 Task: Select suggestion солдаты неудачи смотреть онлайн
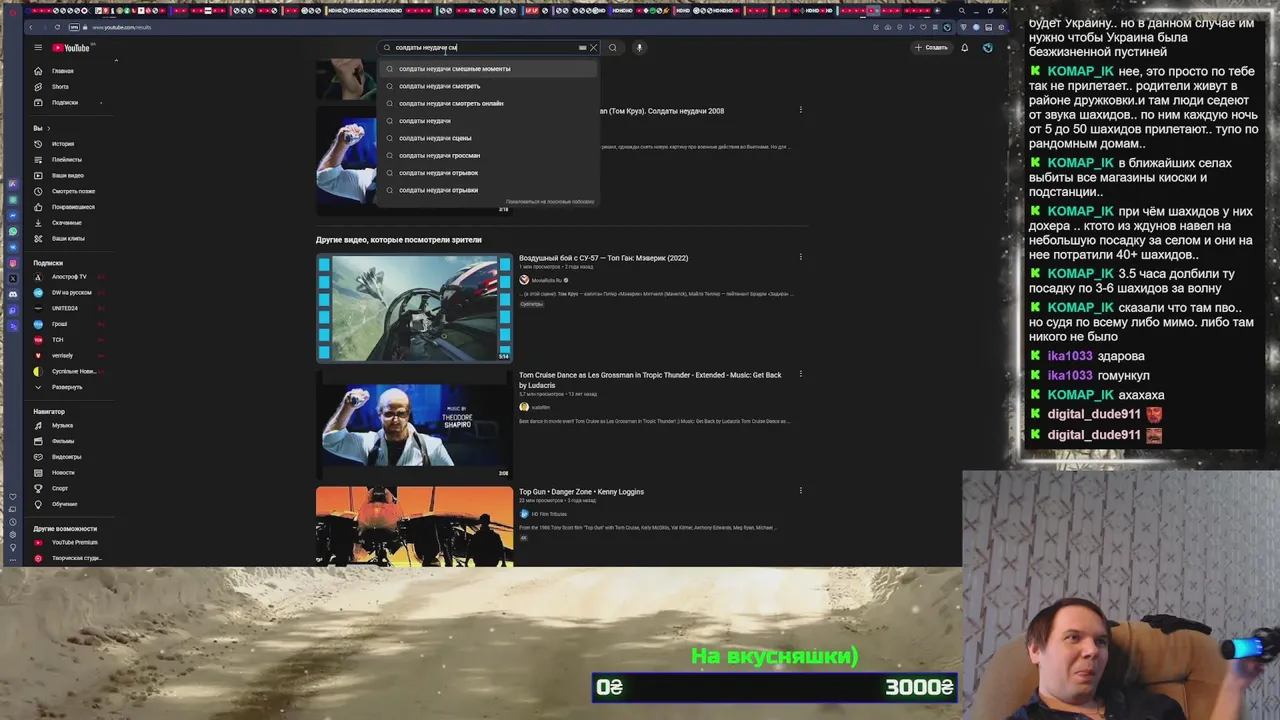click(x=489, y=103)
